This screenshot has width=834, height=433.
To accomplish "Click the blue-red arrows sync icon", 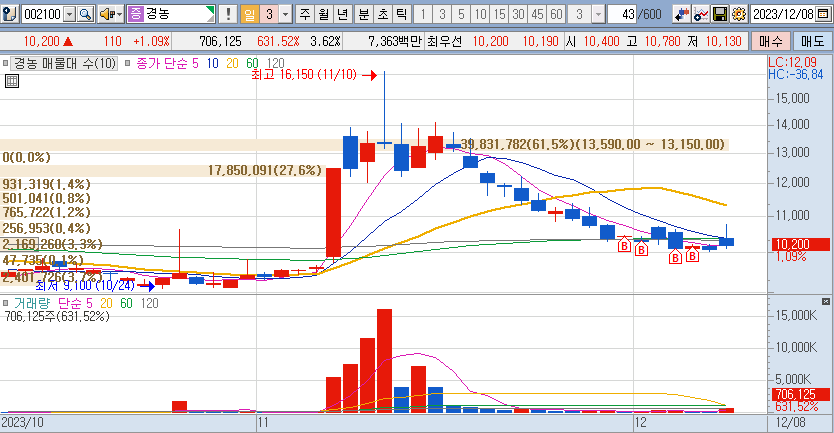I will (x=681, y=14).
